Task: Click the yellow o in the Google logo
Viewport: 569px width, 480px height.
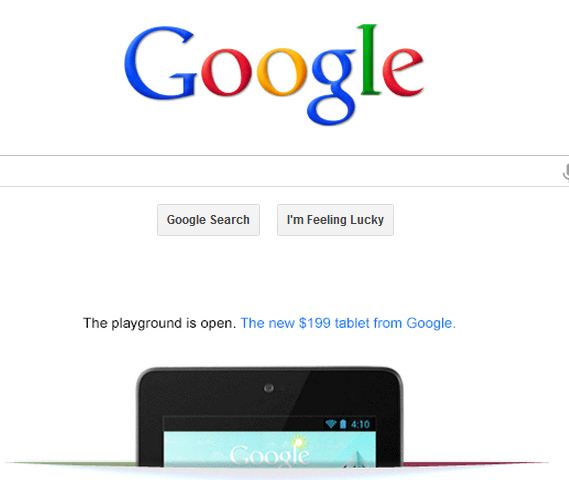Action: pyautogui.click(x=282, y=72)
